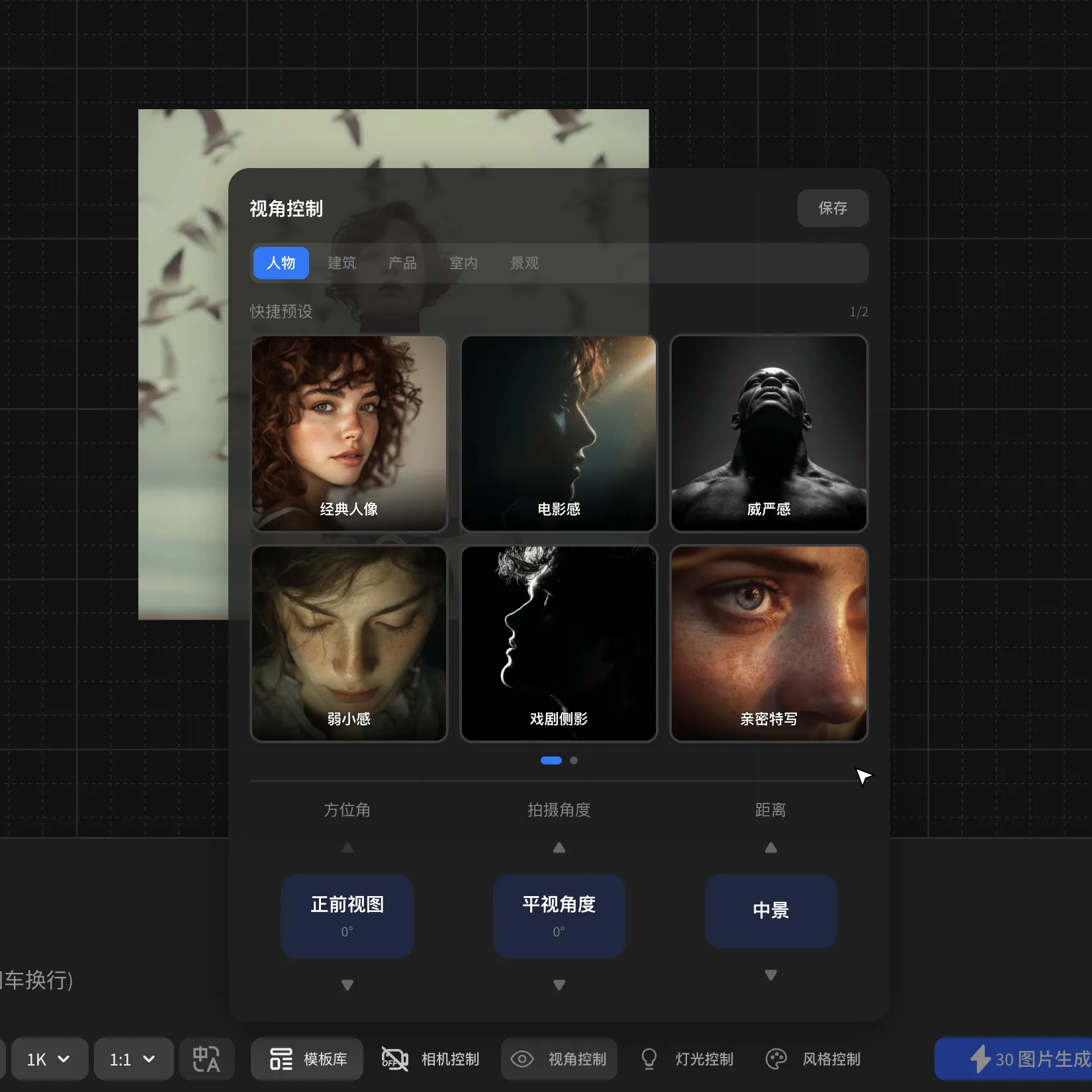Click the 灯光控制 label
1092x1092 pixels.
point(704,1059)
